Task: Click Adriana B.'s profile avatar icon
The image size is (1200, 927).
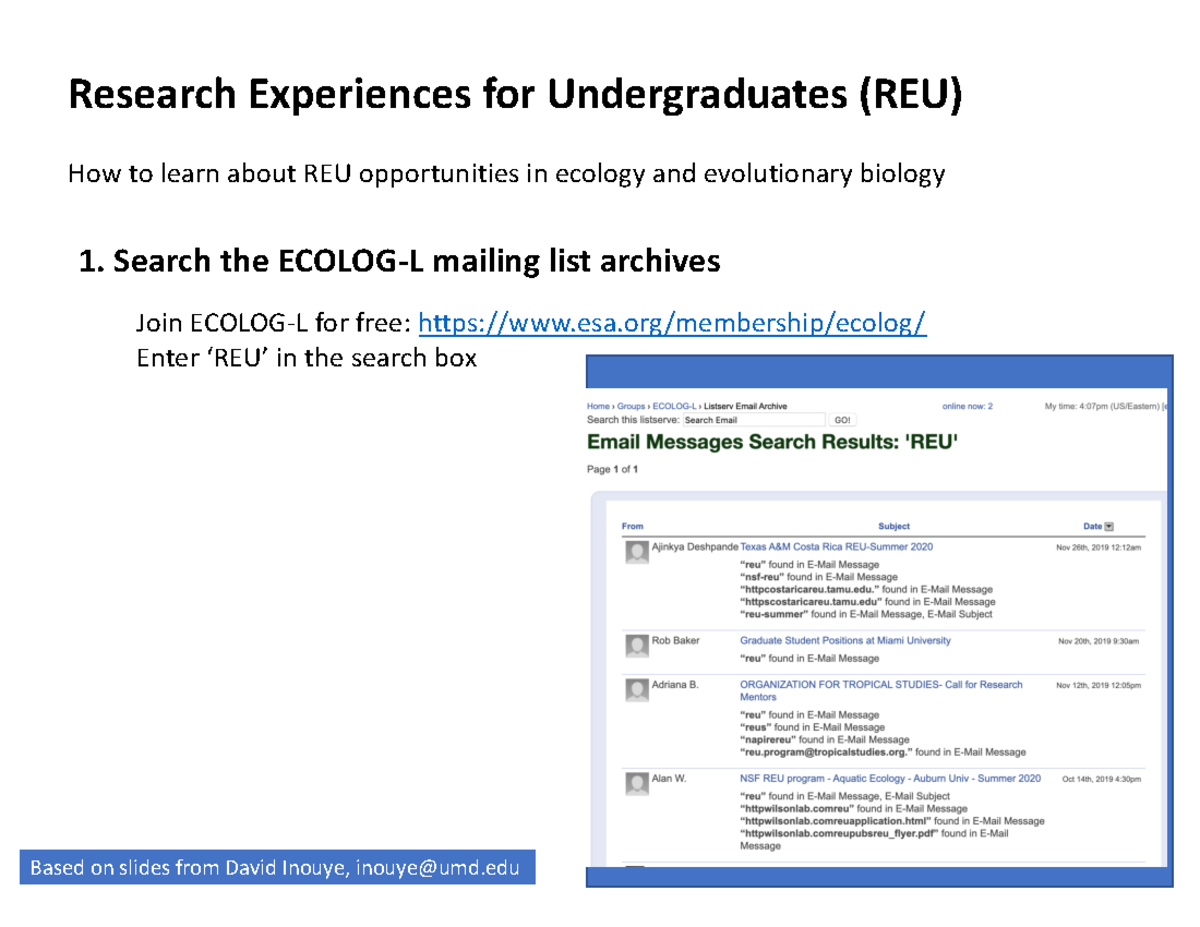Action: [x=637, y=690]
